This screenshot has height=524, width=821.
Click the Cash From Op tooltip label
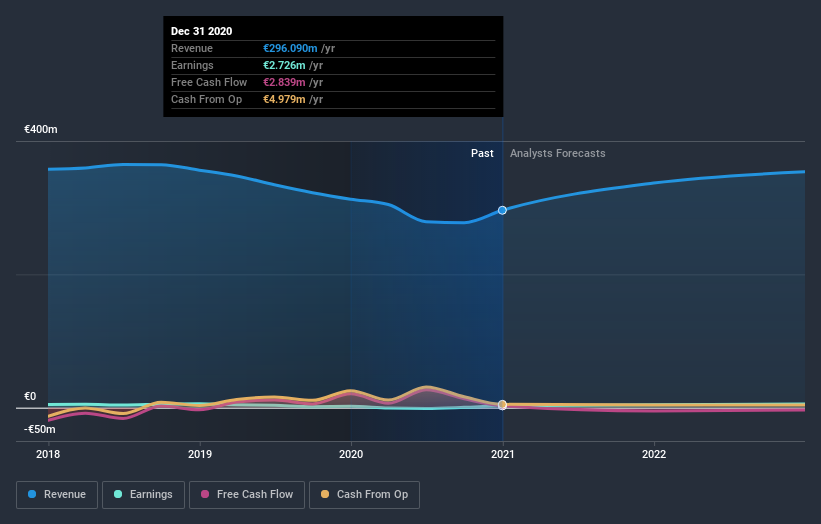[206, 99]
